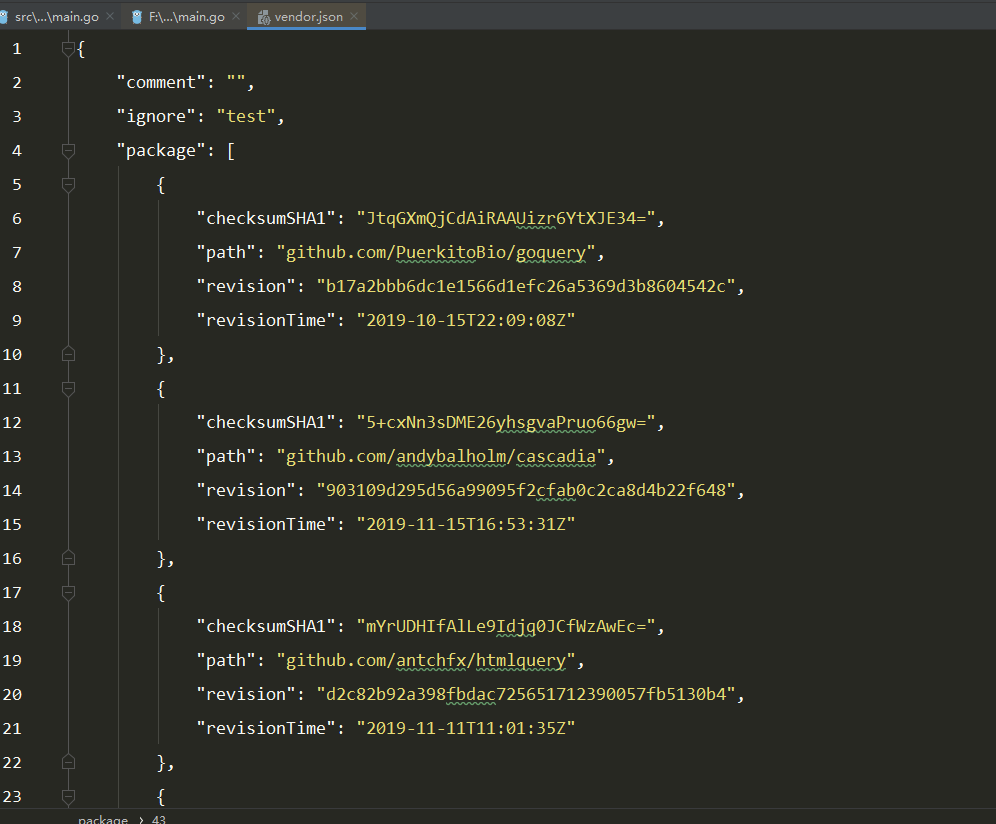Collapse the cascadia package block at line 11
The image size is (996, 824).
68,389
